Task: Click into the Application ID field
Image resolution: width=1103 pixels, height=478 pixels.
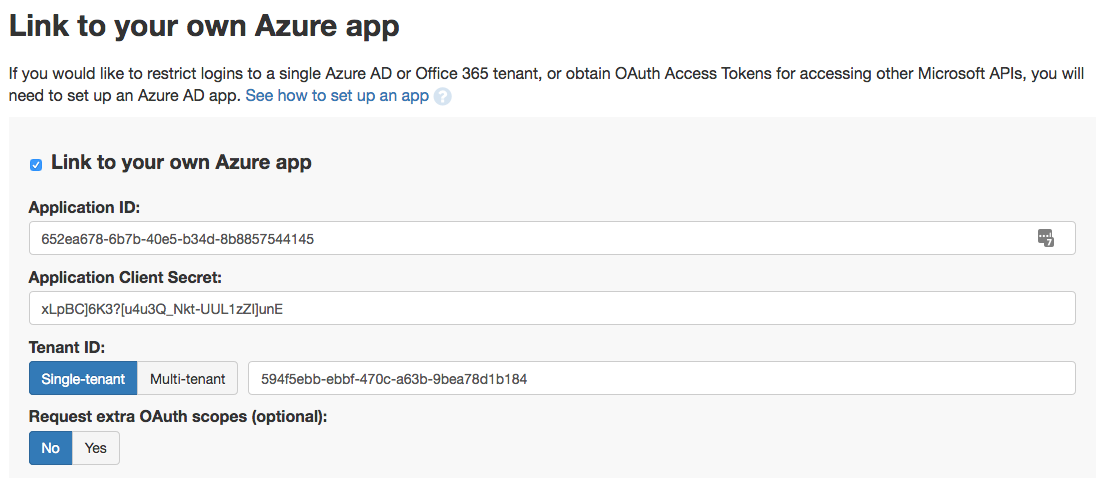Action: point(552,239)
